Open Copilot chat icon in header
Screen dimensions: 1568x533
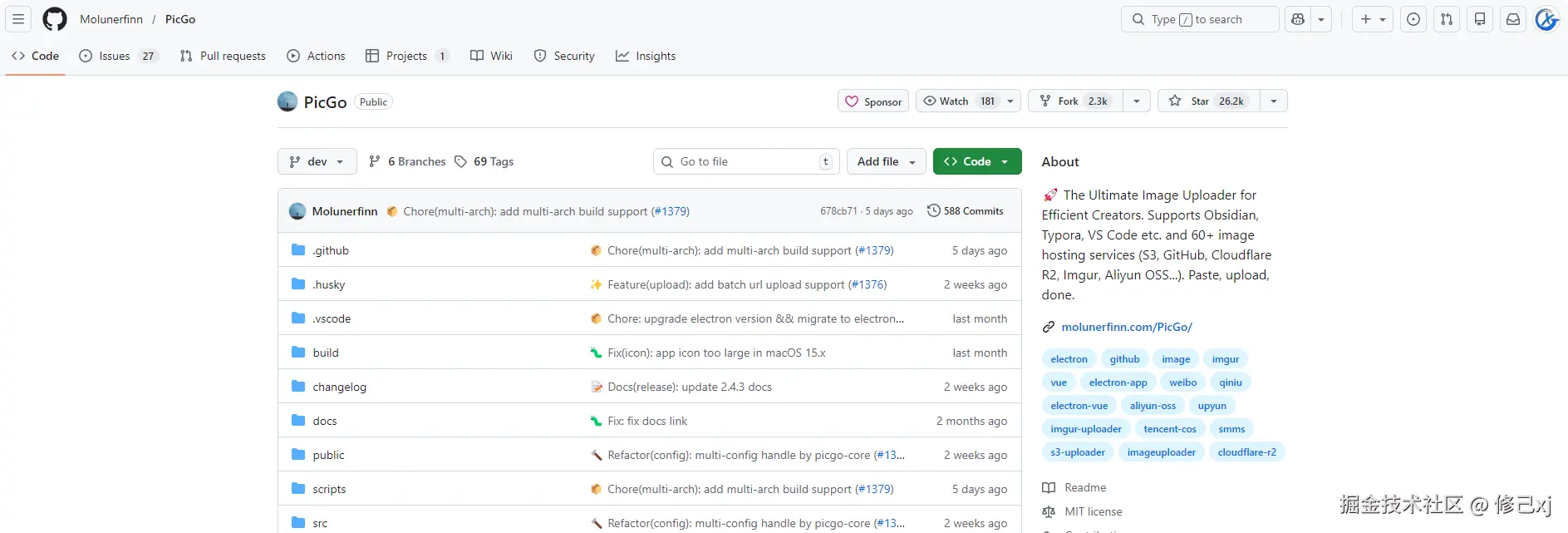pyautogui.click(x=1297, y=19)
